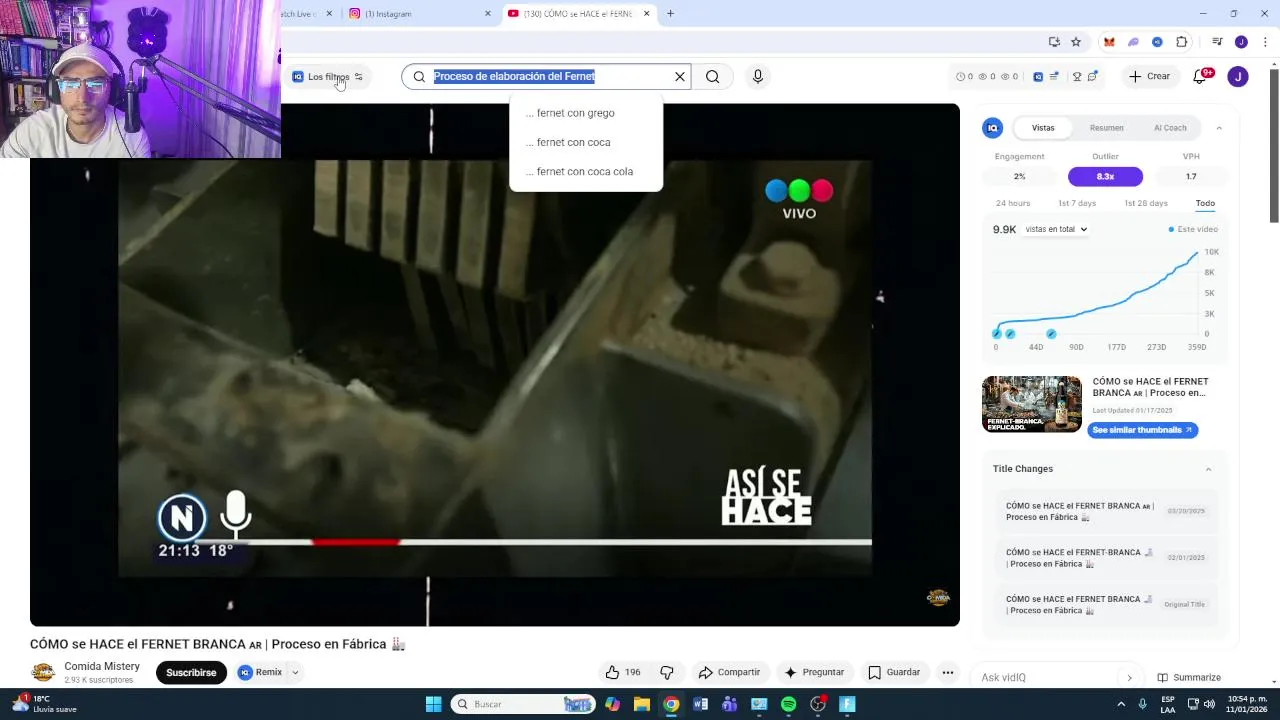
Task: Switch to the AI Coach tab
Action: coord(1170,128)
